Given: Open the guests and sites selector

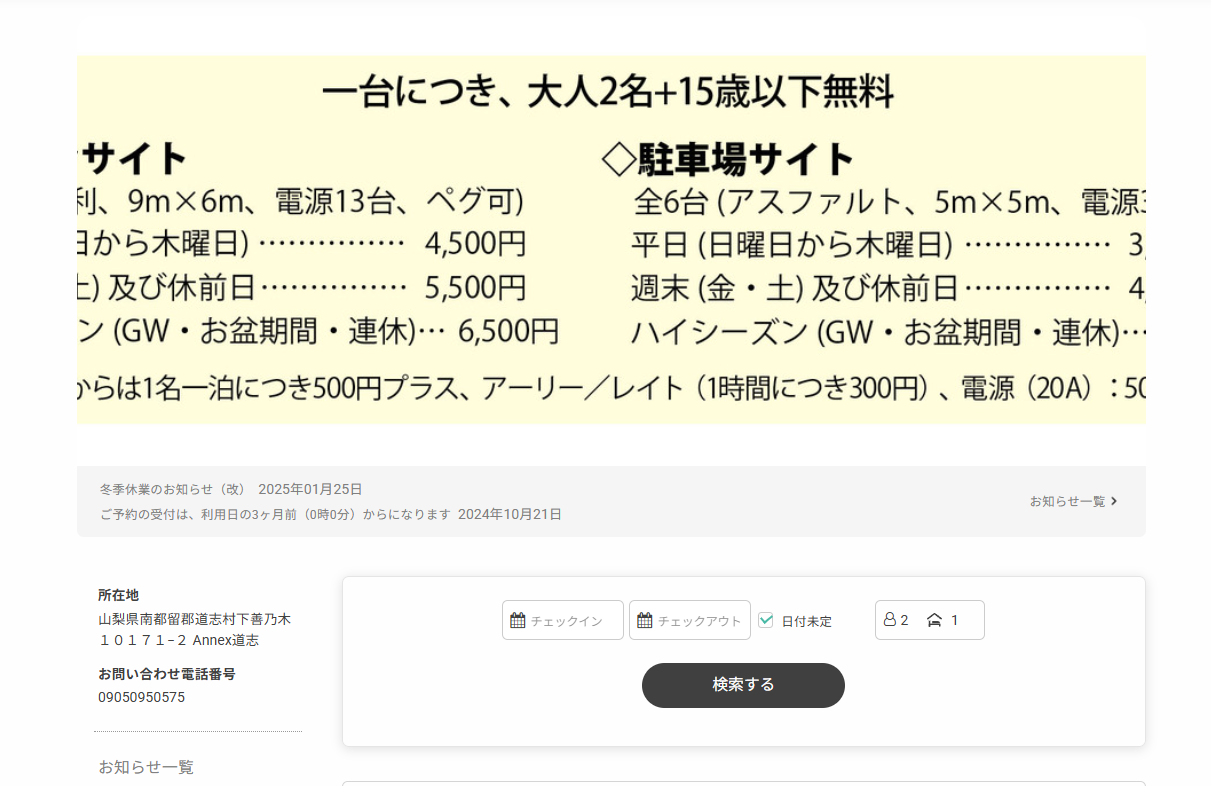Looking at the screenshot, I should (929, 620).
